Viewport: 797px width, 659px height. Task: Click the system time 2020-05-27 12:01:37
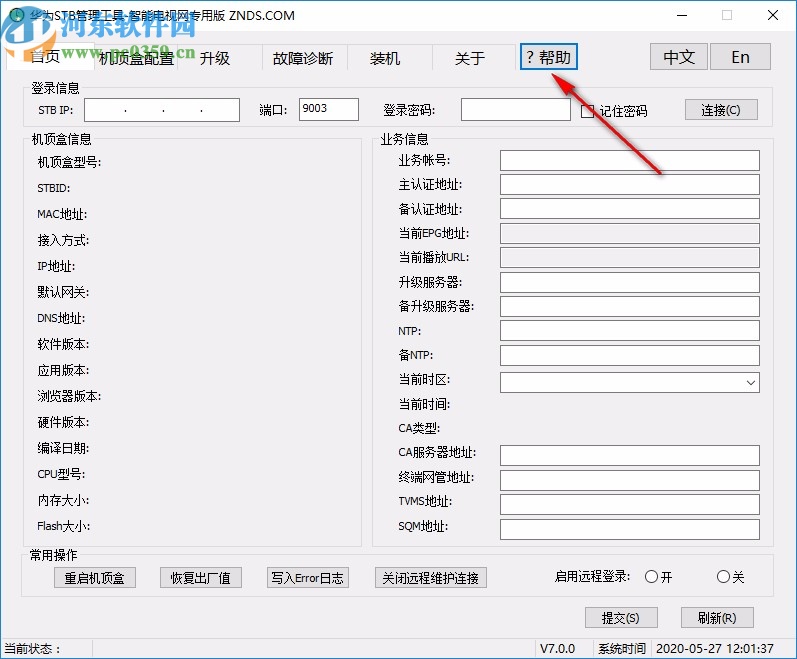715,649
